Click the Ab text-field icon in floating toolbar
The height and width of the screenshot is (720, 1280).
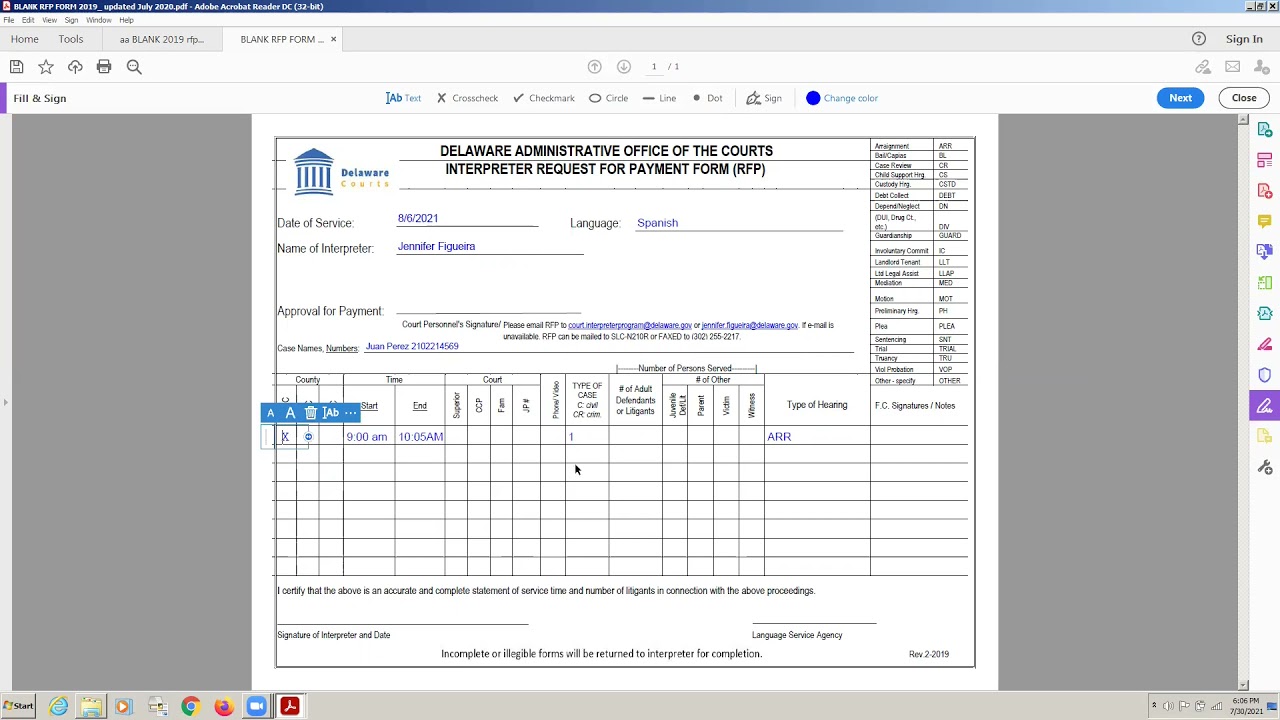(331, 413)
